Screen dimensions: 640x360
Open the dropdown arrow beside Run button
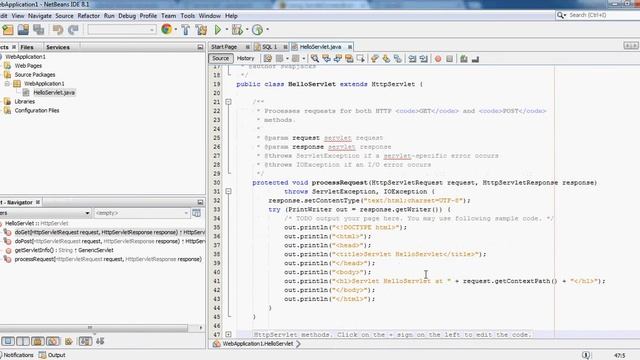tap(227, 29)
